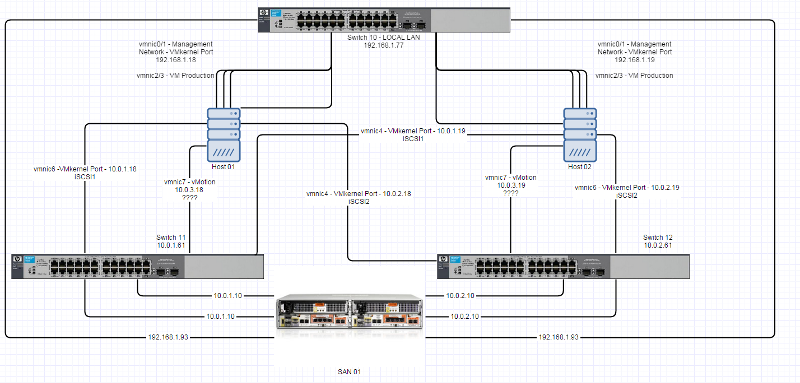
Task: Select the vmnic7 vMotion 10.0.3.18 label
Action: (189, 189)
